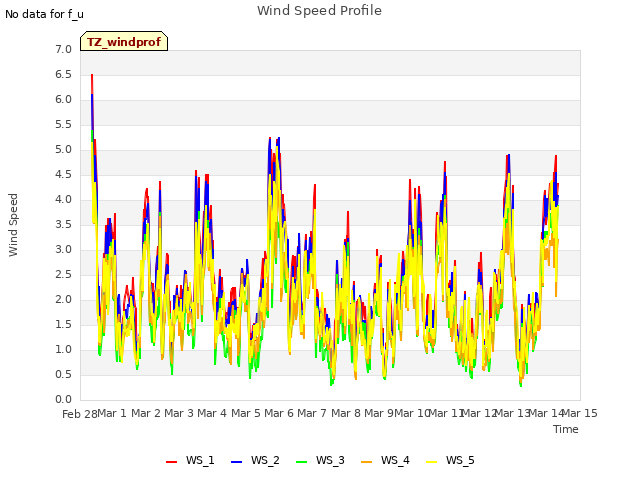
Task: Click the Wind Speed y-axis title
Action: (x=13, y=225)
